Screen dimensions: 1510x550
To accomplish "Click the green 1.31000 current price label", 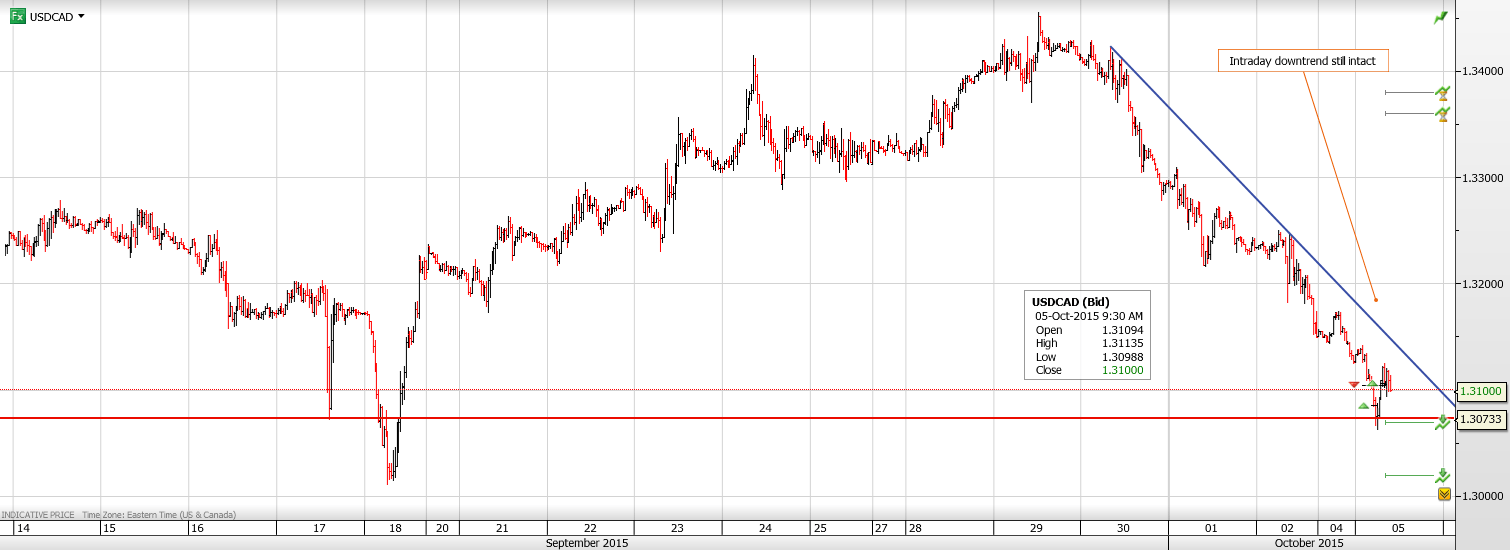I will (x=1481, y=391).
